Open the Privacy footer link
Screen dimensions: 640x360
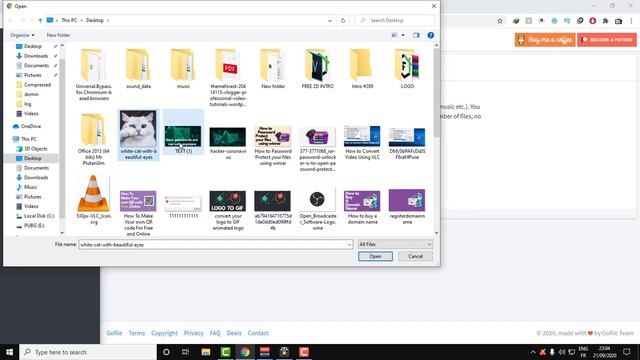(x=193, y=333)
